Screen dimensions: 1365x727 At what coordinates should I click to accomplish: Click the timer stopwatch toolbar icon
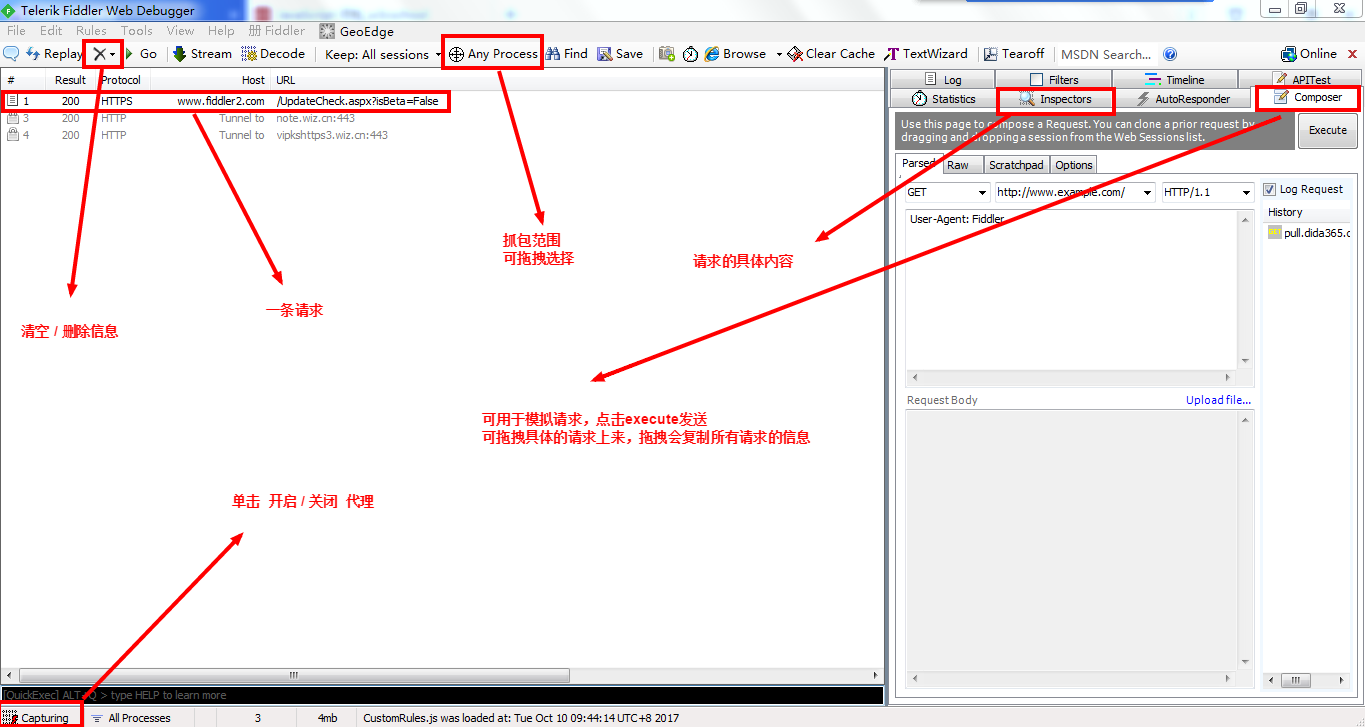click(x=690, y=54)
